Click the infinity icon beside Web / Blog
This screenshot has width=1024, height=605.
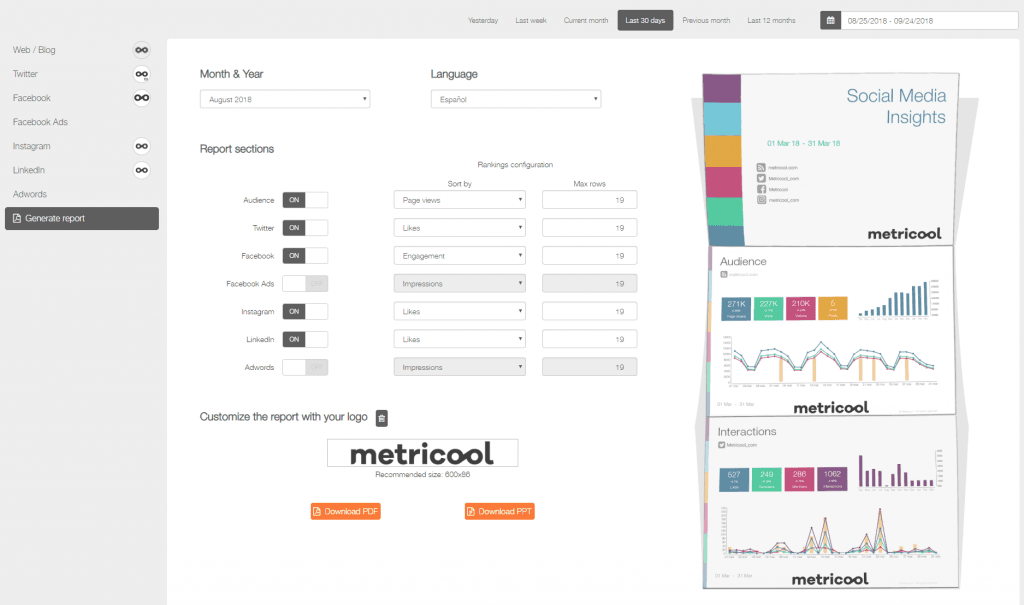[x=142, y=50]
